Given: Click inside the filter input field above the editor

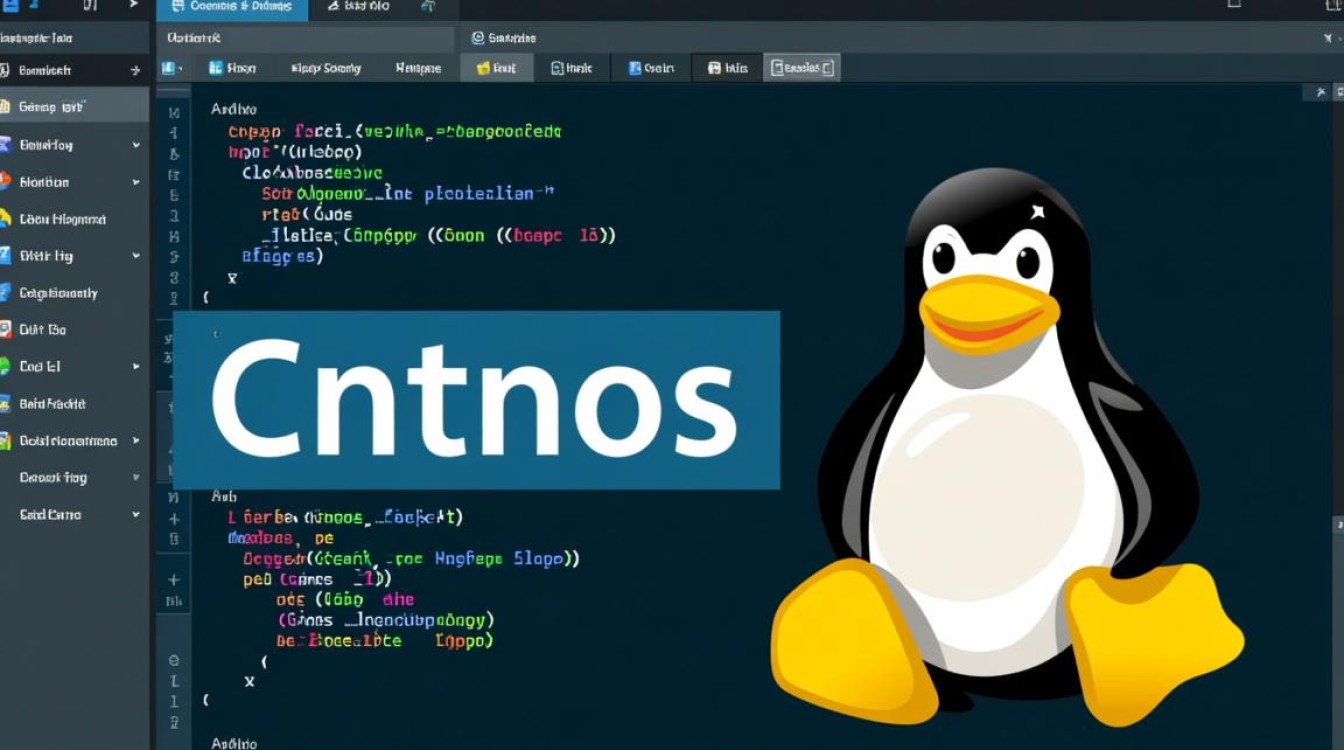Looking at the screenshot, I should [x=300, y=38].
